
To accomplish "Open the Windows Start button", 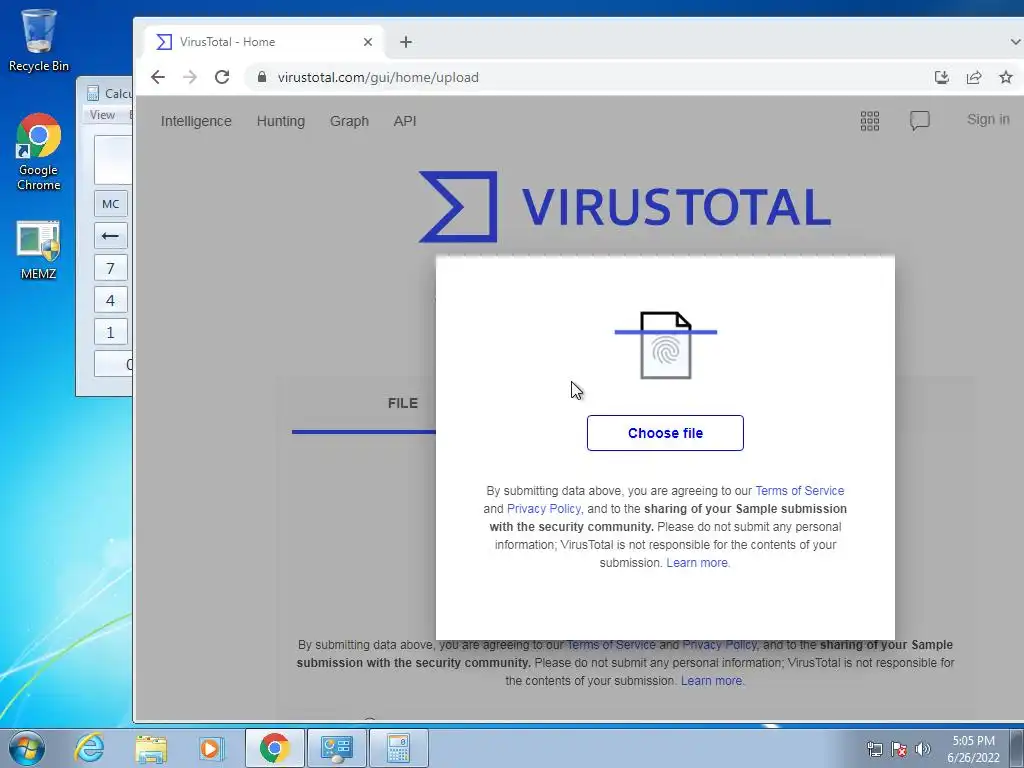I will [x=27, y=748].
